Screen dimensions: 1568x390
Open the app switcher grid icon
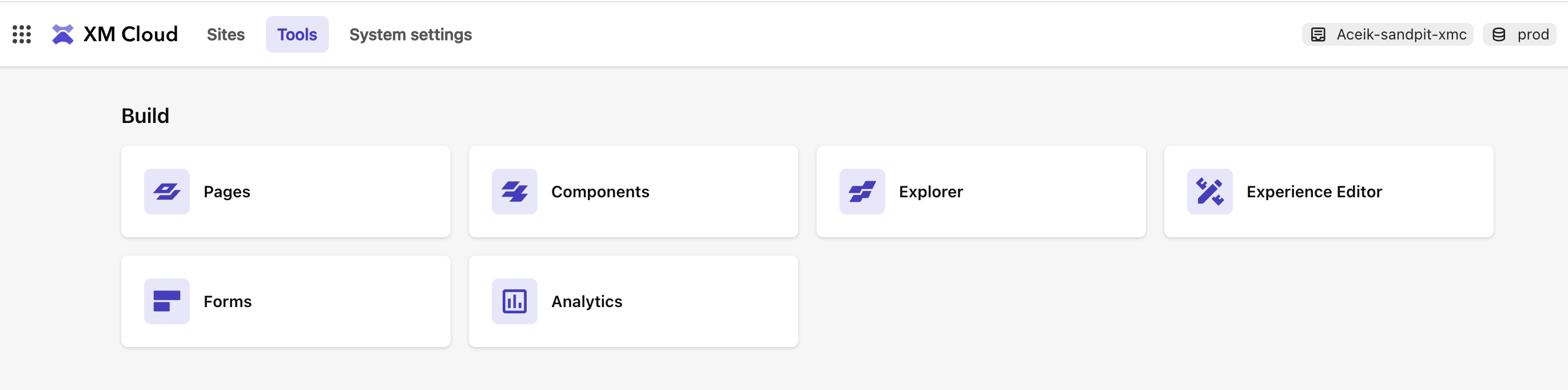pyautogui.click(x=22, y=34)
